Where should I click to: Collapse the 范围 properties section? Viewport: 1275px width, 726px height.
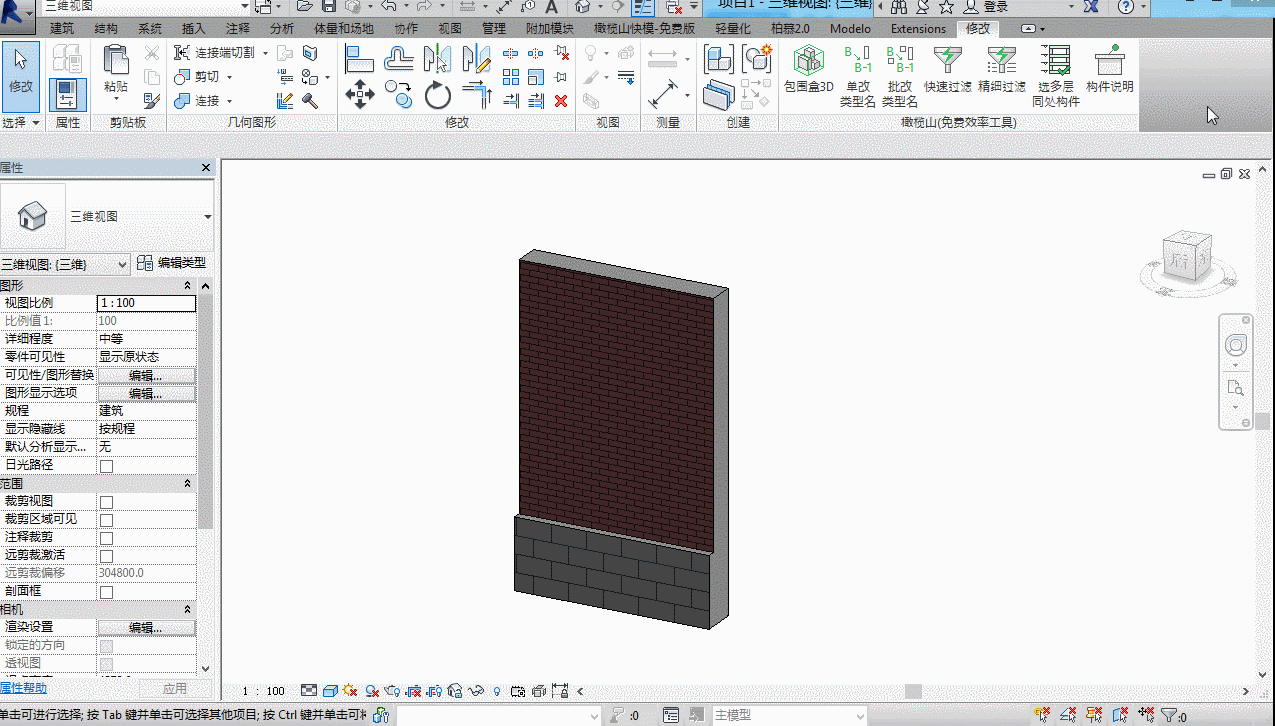[x=188, y=484]
